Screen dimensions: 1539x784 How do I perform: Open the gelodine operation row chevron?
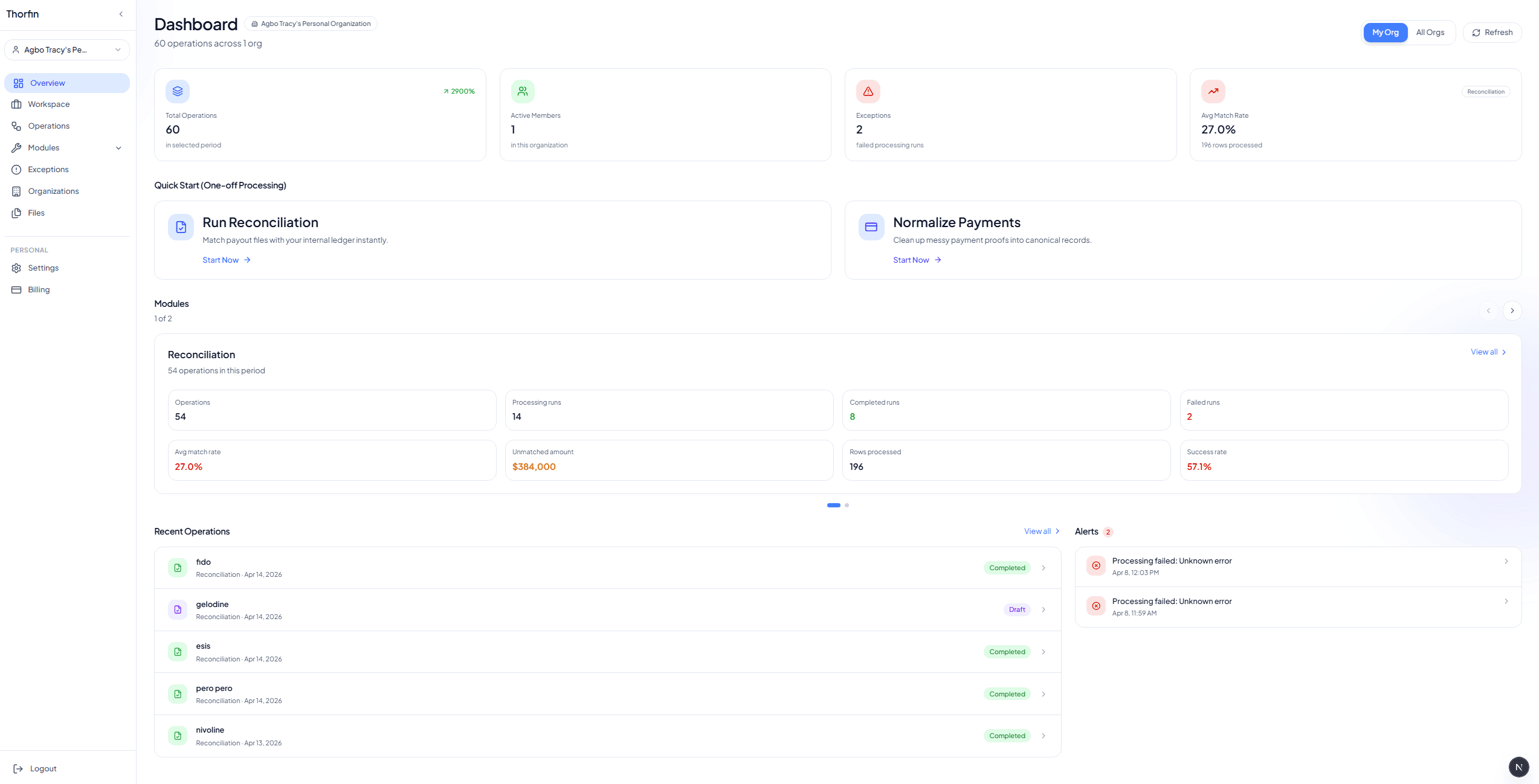coord(1043,610)
